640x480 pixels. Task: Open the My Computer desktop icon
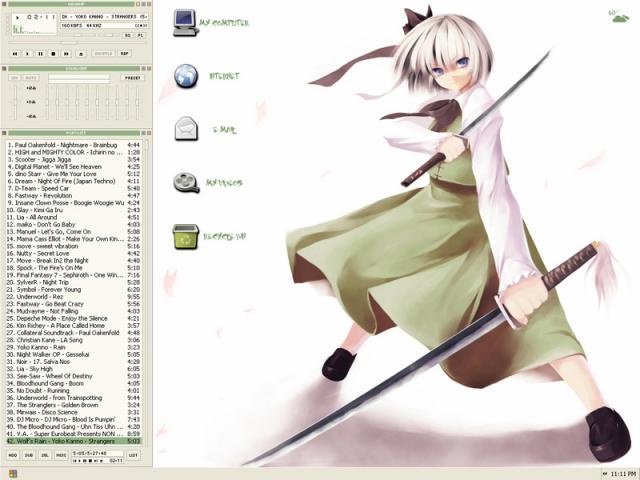click(x=186, y=22)
